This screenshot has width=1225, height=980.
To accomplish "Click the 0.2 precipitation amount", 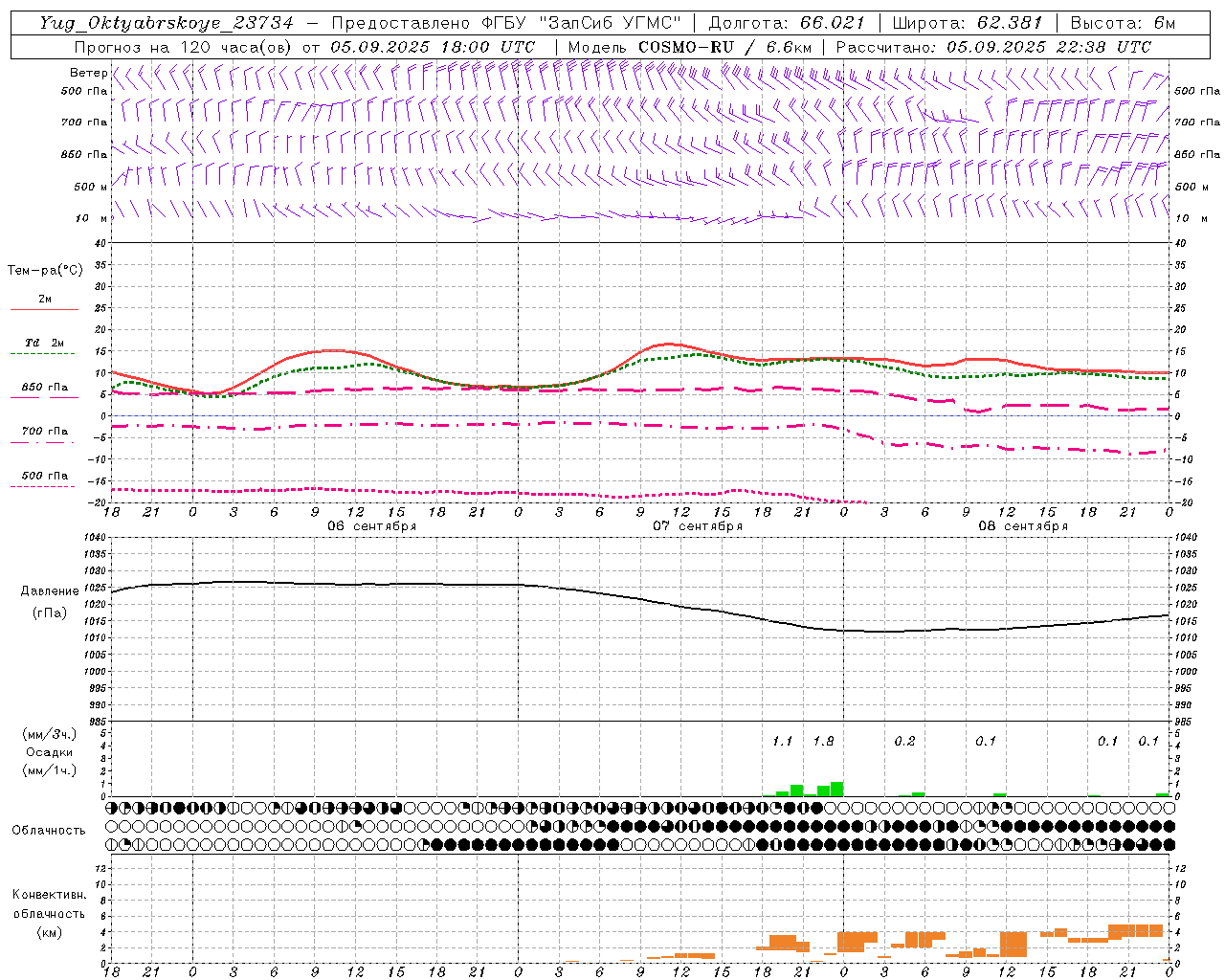I will pyautogui.click(x=904, y=742).
